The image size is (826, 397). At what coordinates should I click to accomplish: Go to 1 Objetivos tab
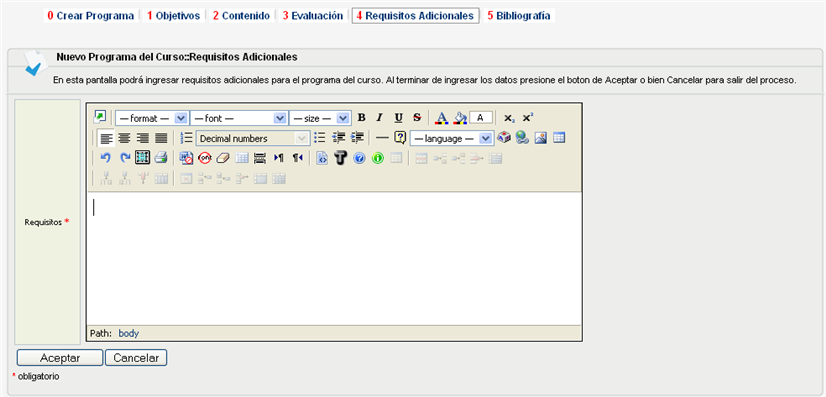(x=173, y=16)
